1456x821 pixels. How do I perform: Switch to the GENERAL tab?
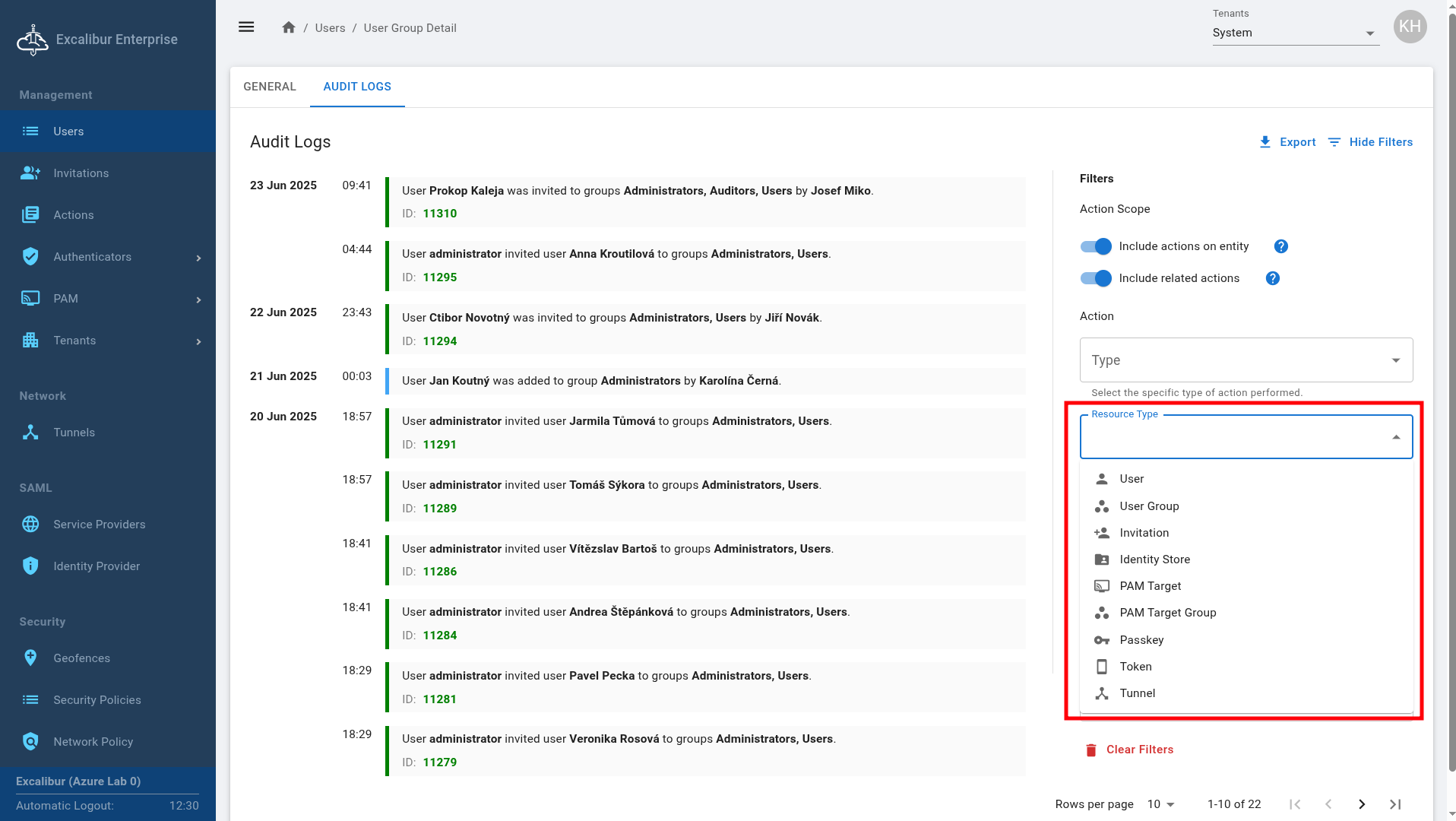[270, 87]
